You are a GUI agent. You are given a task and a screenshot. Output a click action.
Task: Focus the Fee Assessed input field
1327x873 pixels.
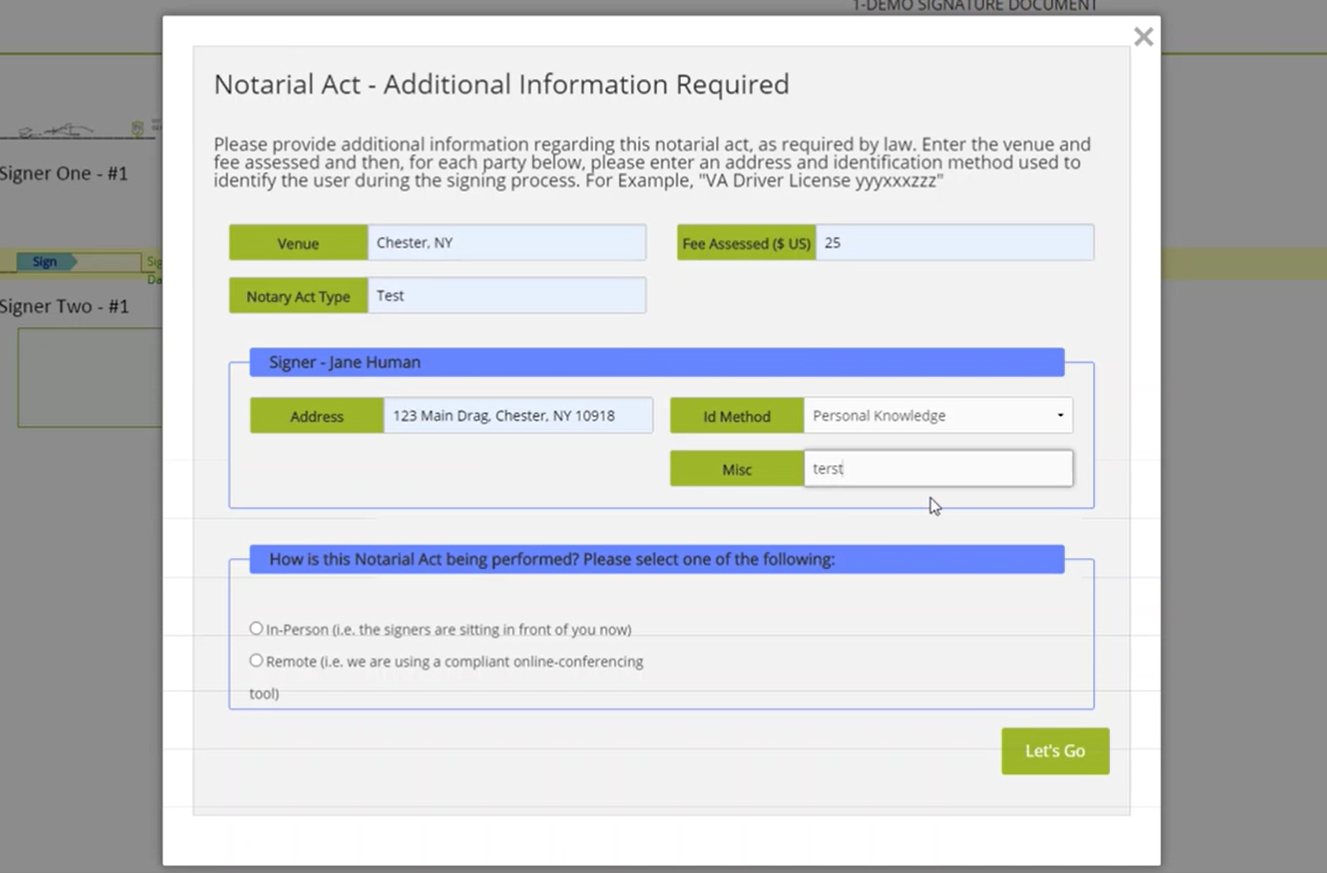pos(954,243)
